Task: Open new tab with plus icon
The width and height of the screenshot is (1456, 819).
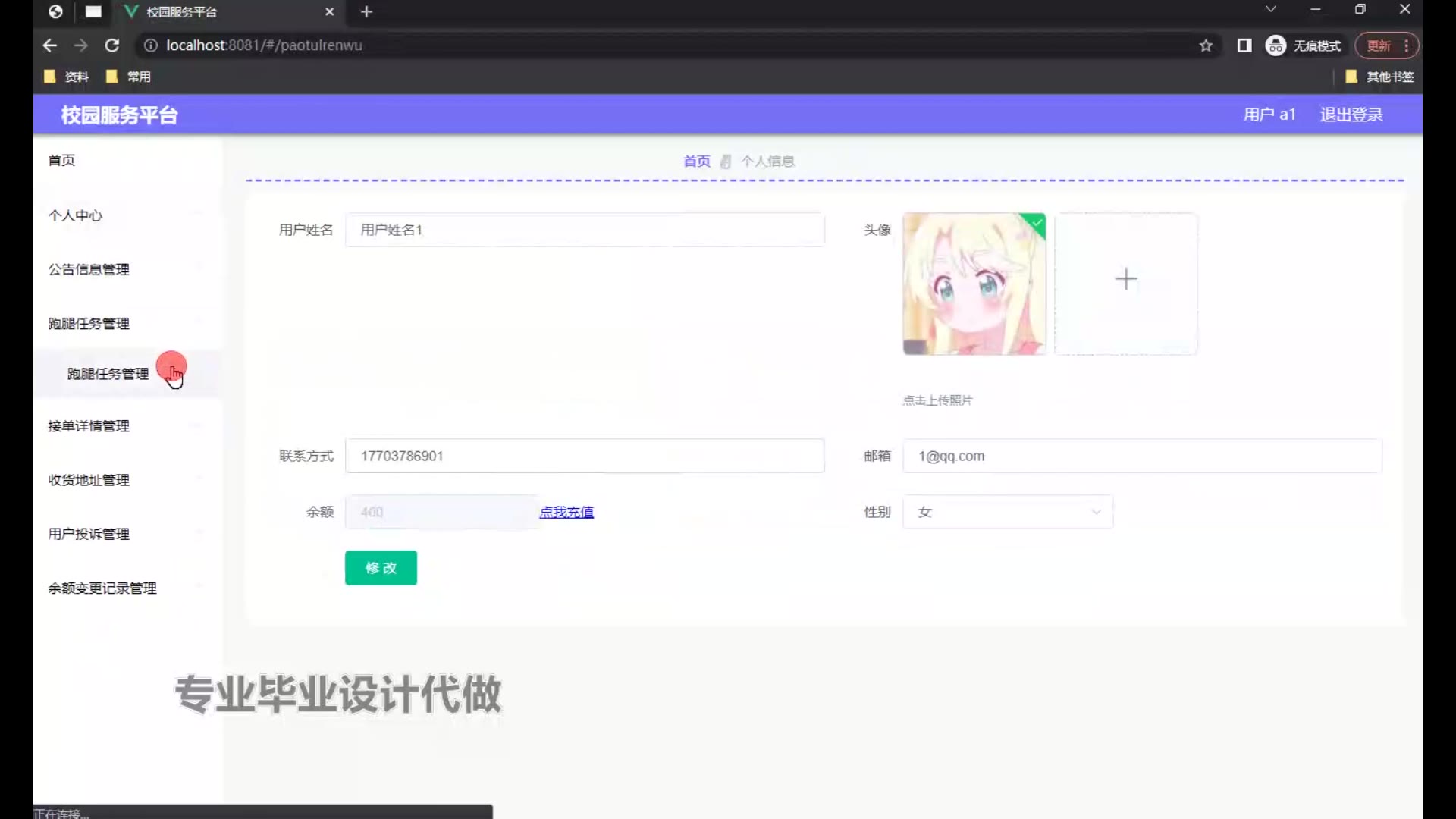Action: click(366, 11)
